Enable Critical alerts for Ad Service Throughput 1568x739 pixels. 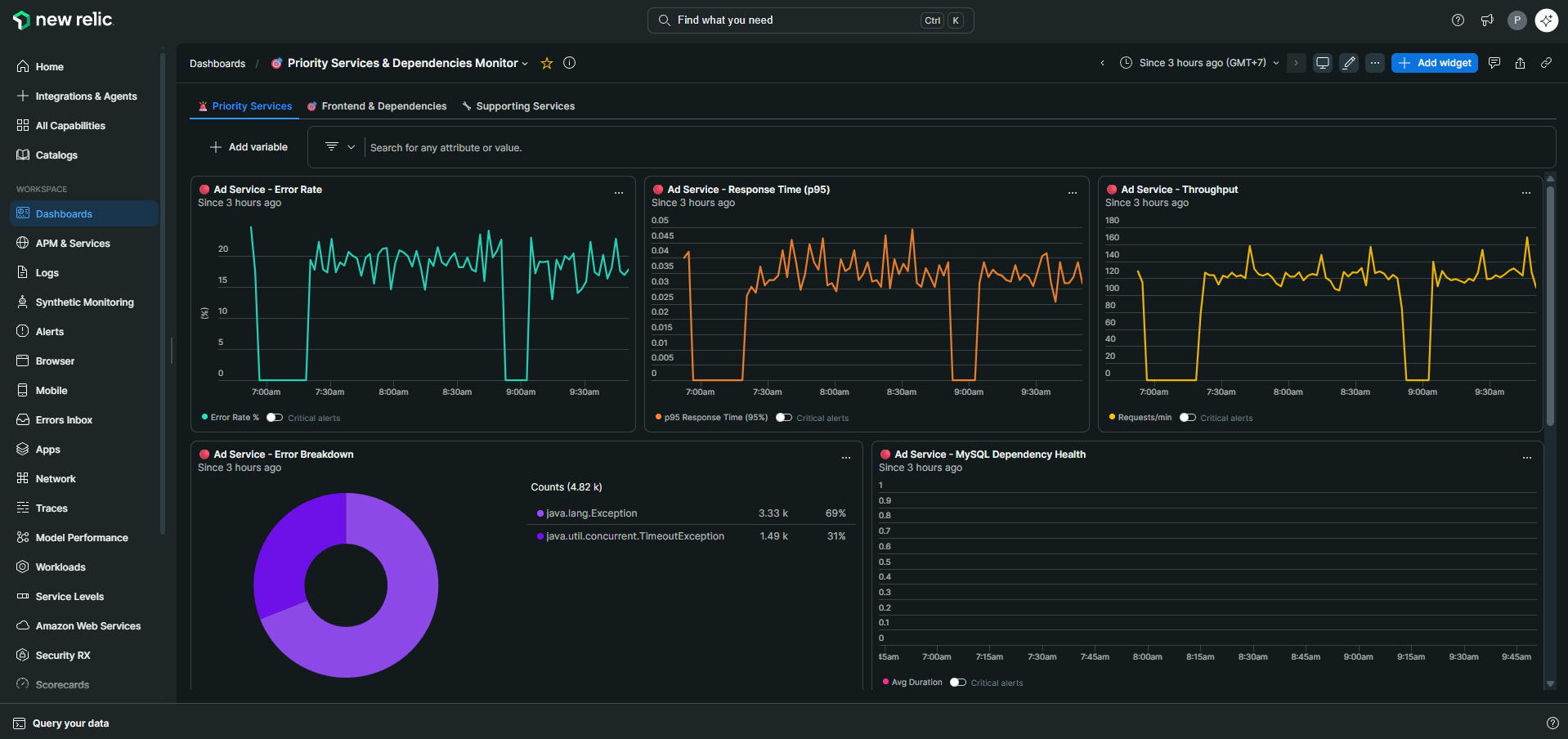1188,417
